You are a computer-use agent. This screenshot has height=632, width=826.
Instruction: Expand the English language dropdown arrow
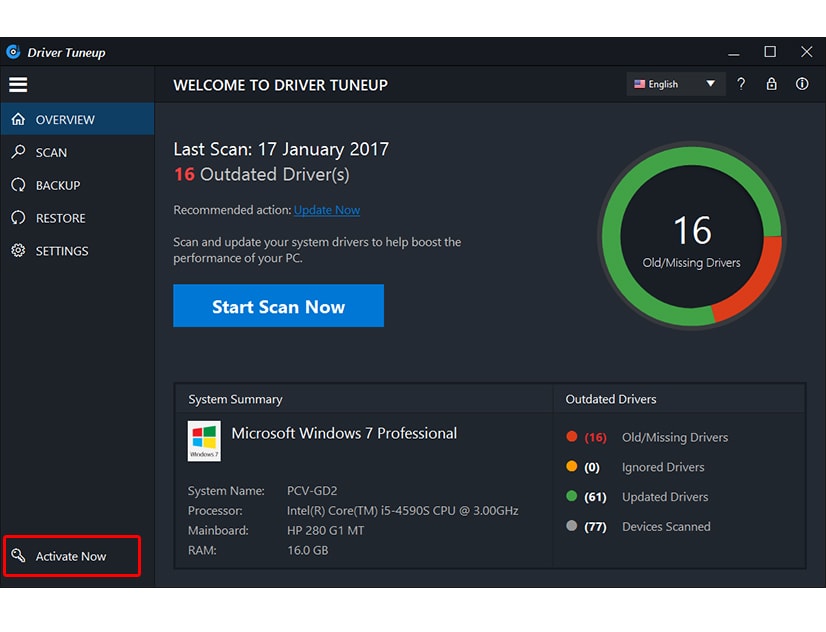(x=711, y=84)
